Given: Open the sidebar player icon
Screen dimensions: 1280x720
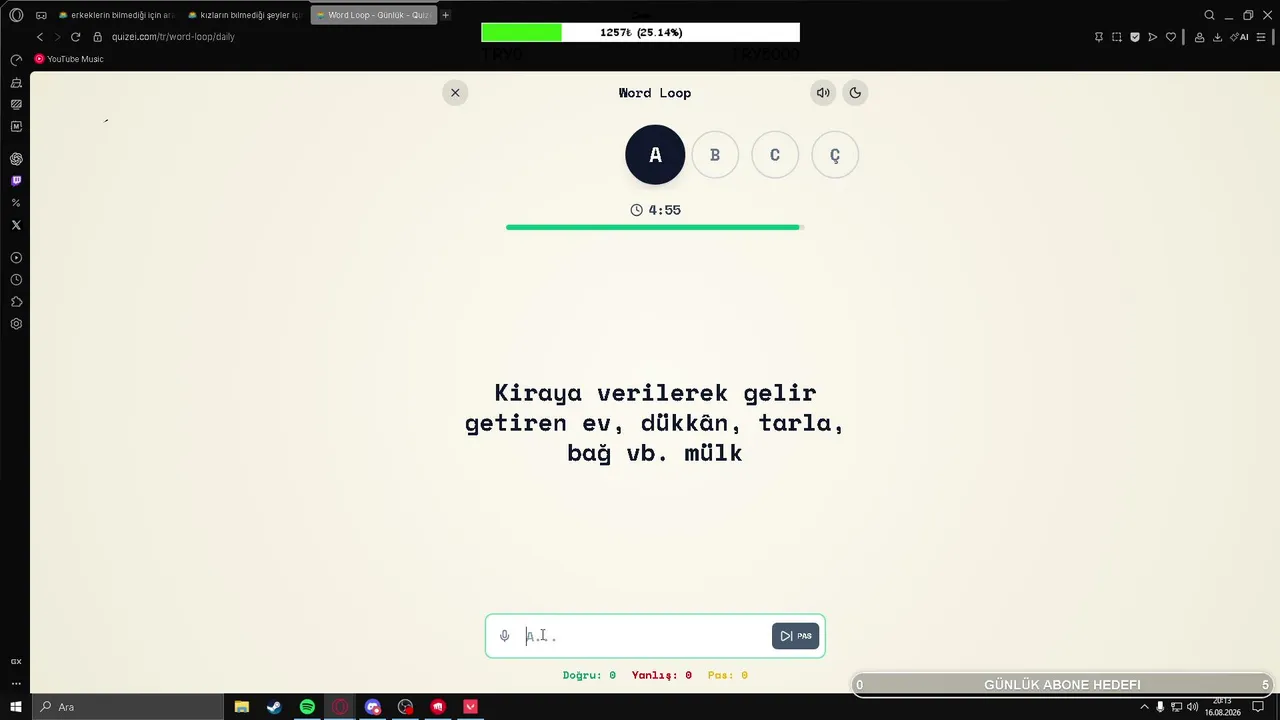Looking at the screenshot, I should coord(16,258).
